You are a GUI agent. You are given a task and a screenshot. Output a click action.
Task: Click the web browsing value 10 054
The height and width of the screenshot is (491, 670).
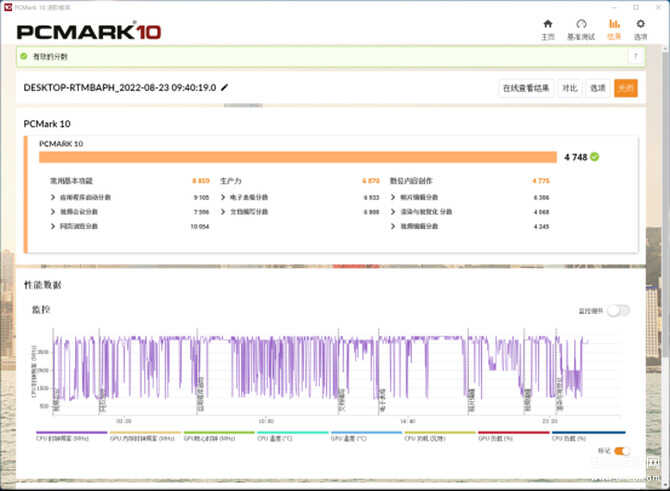pyautogui.click(x=200, y=226)
